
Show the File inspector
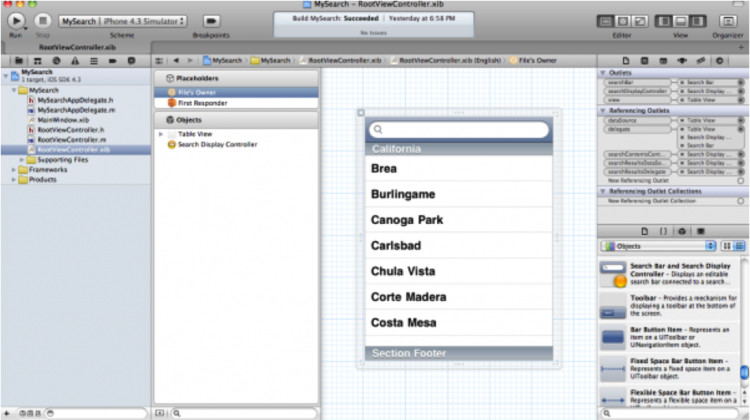click(626, 61)
